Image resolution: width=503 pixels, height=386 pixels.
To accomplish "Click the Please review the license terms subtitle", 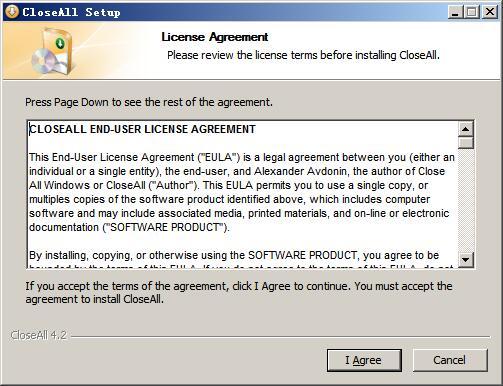I will (303, 55).
